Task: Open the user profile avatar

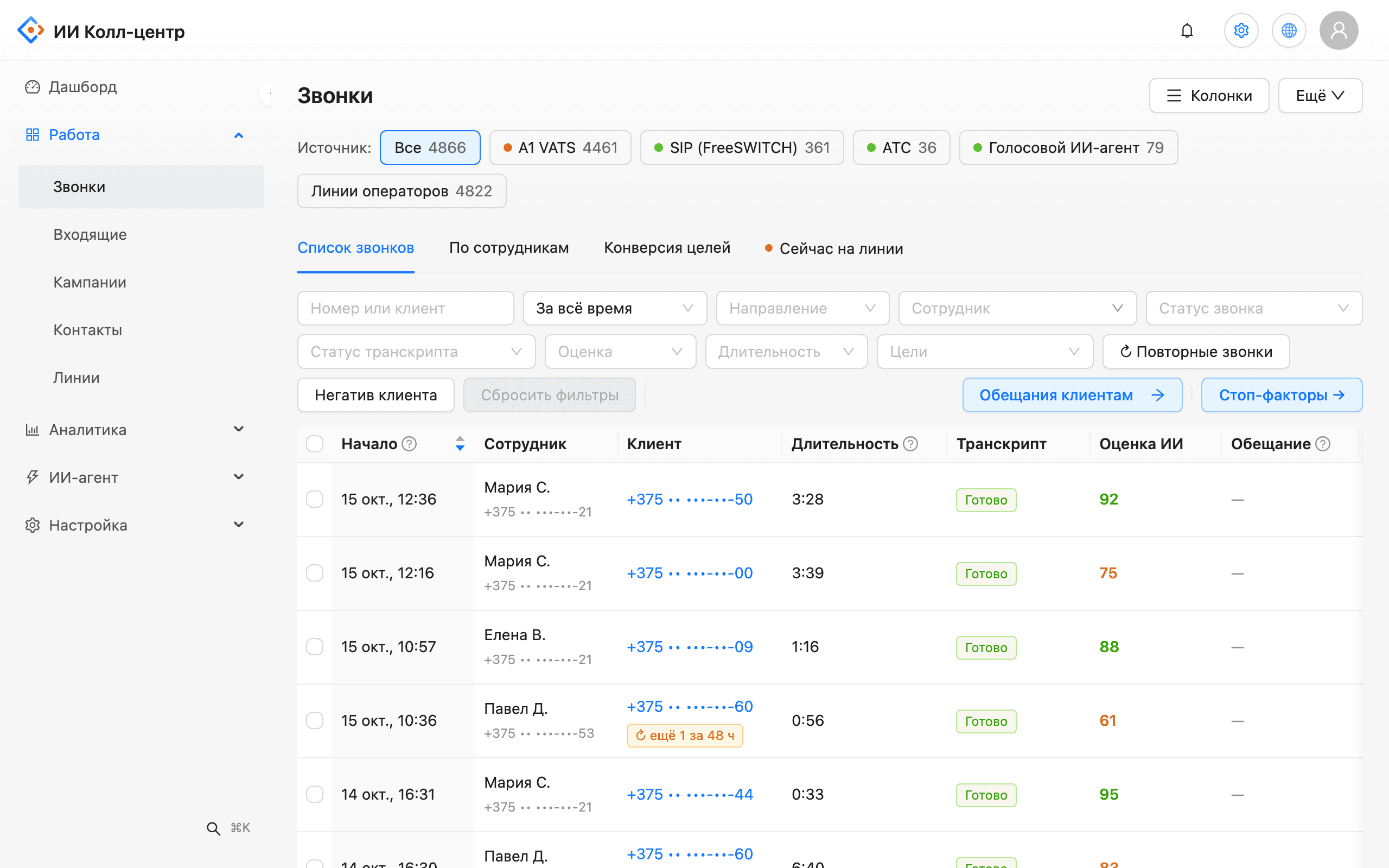Action: click(1339, 30)
